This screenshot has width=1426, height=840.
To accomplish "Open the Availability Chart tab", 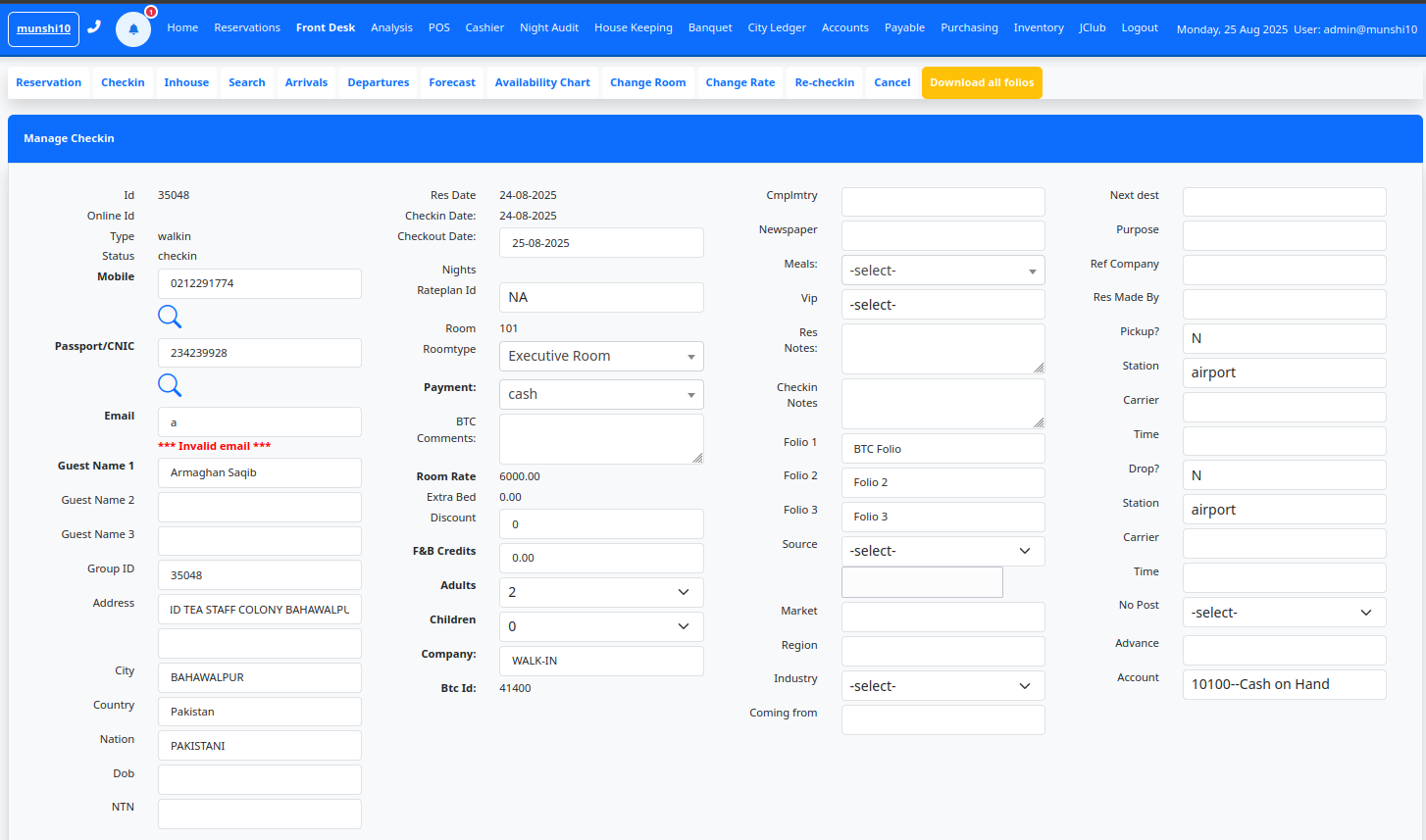I will pyautogui.click(x=542, y=82).
